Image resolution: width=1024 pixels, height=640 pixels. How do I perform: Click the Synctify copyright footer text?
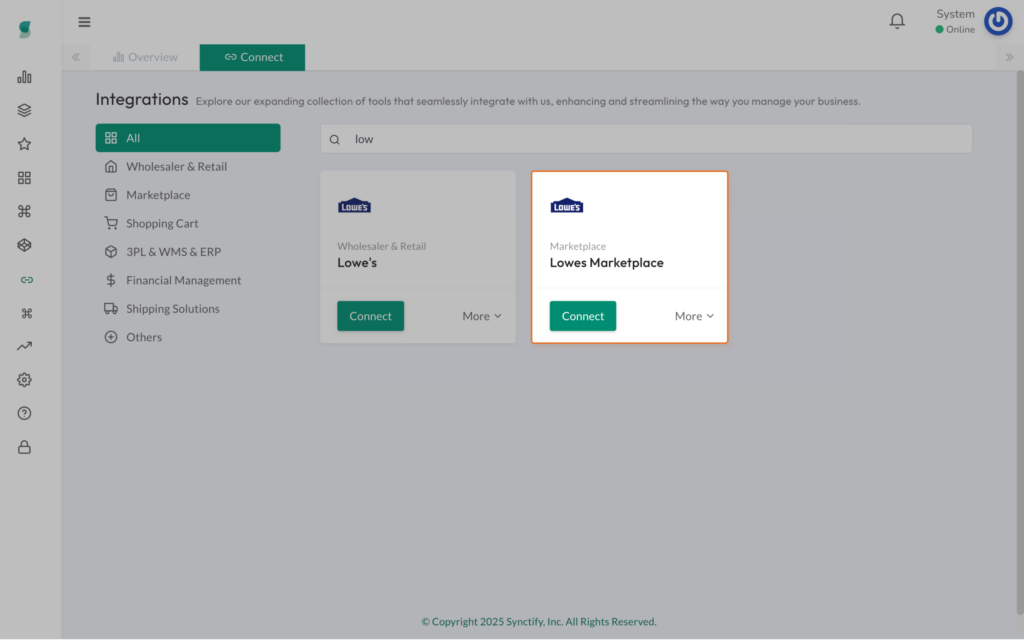point(539,622)
